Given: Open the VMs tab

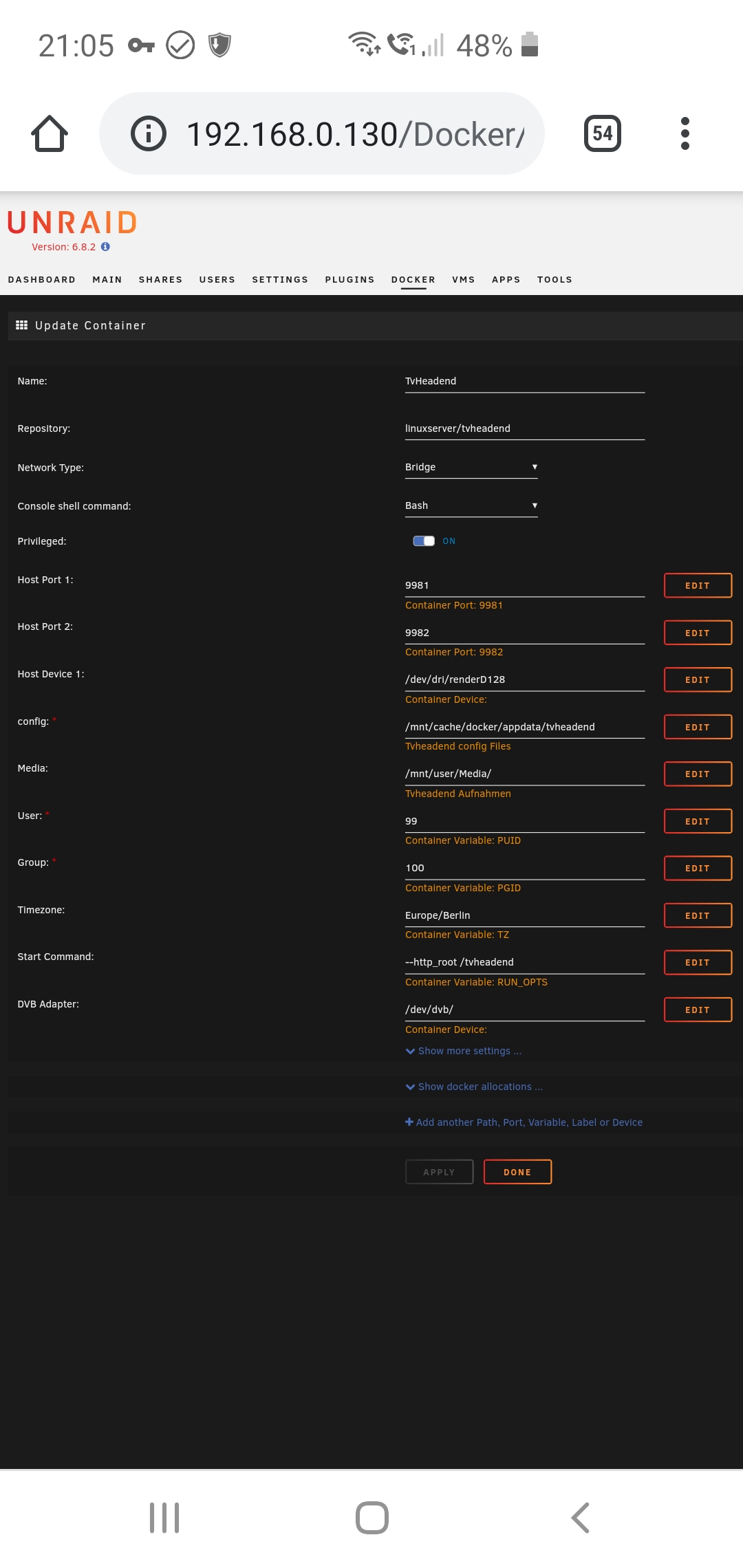Looking at the screenshot, I should 464,280.
